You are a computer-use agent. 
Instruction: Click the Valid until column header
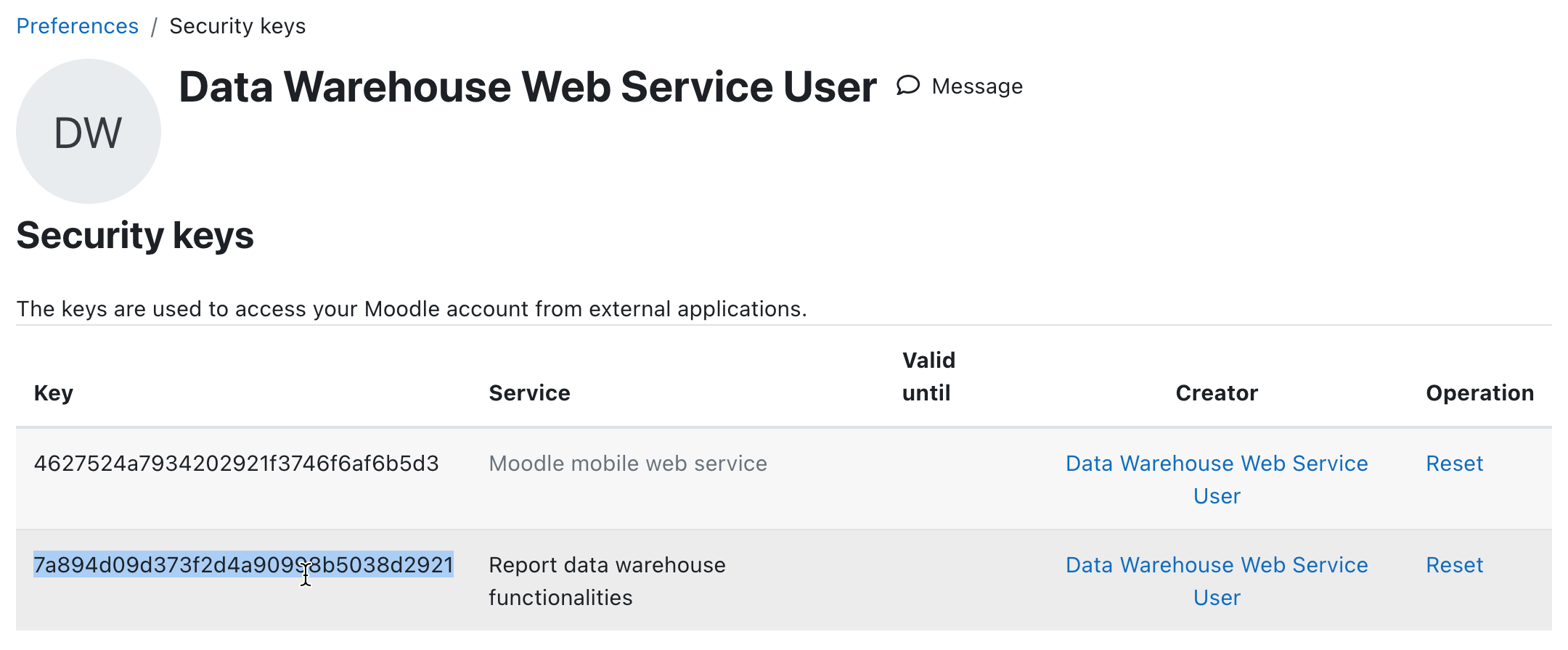[x=928, y=377]
